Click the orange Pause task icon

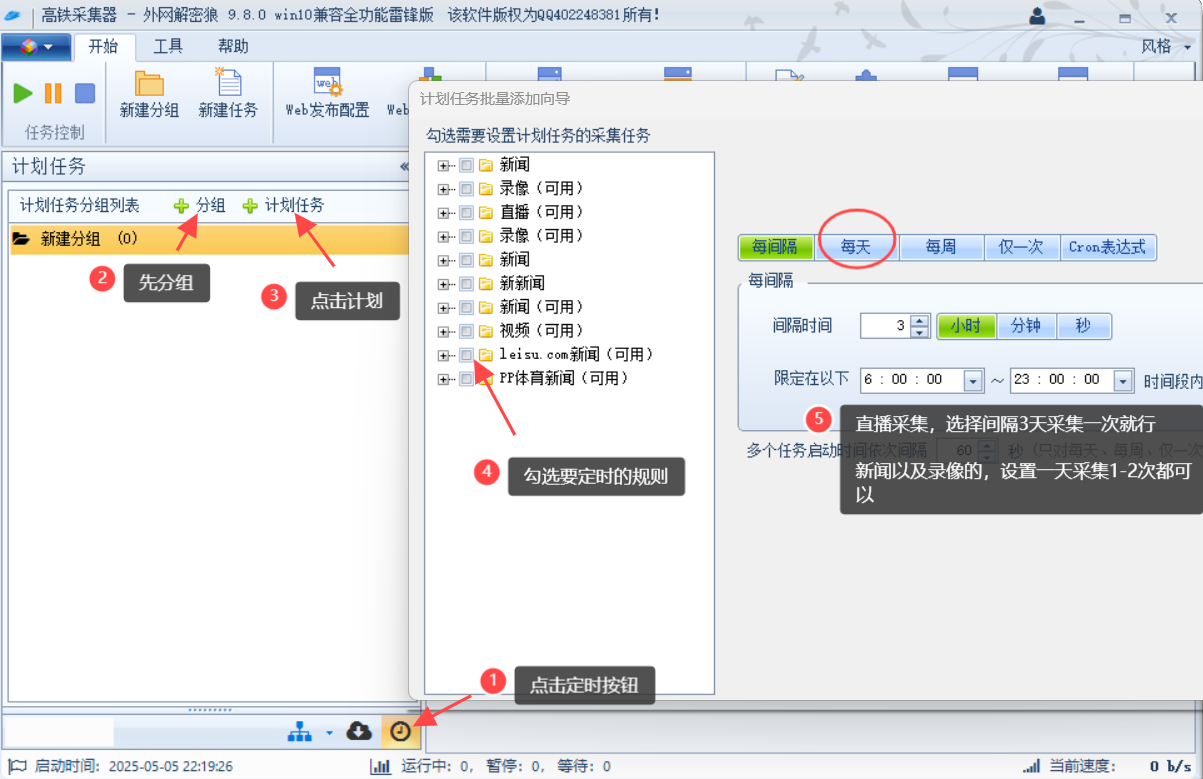(x=53, y=93)
